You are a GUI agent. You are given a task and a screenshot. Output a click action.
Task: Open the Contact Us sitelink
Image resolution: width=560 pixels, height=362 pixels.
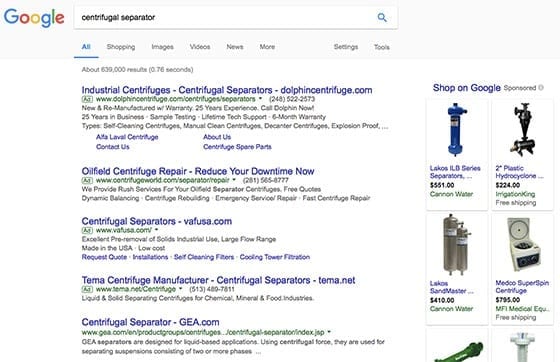click(112, 147)
